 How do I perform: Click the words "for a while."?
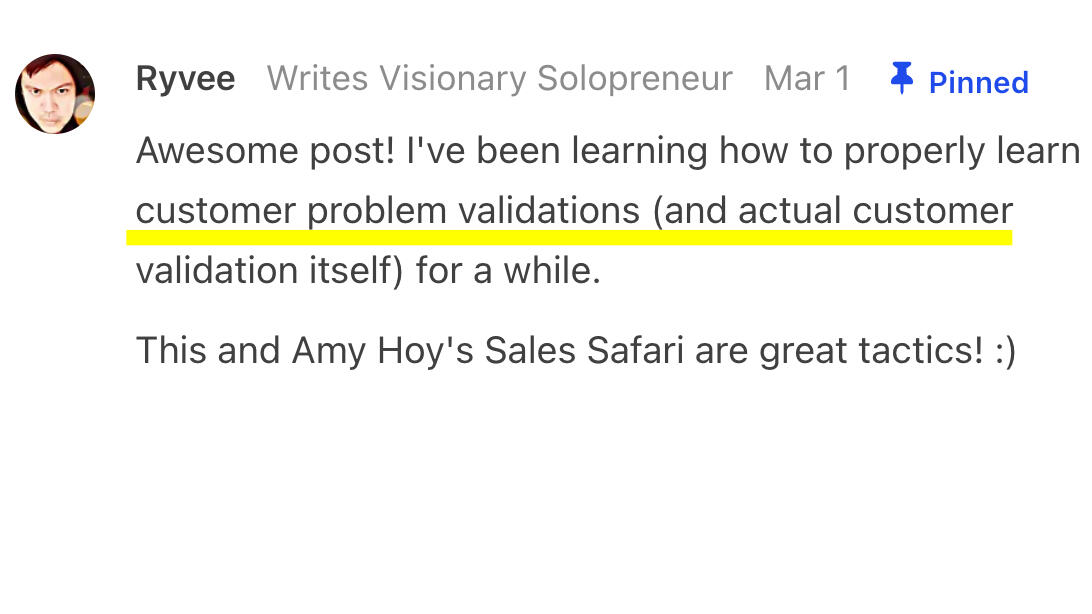point(508,271)
